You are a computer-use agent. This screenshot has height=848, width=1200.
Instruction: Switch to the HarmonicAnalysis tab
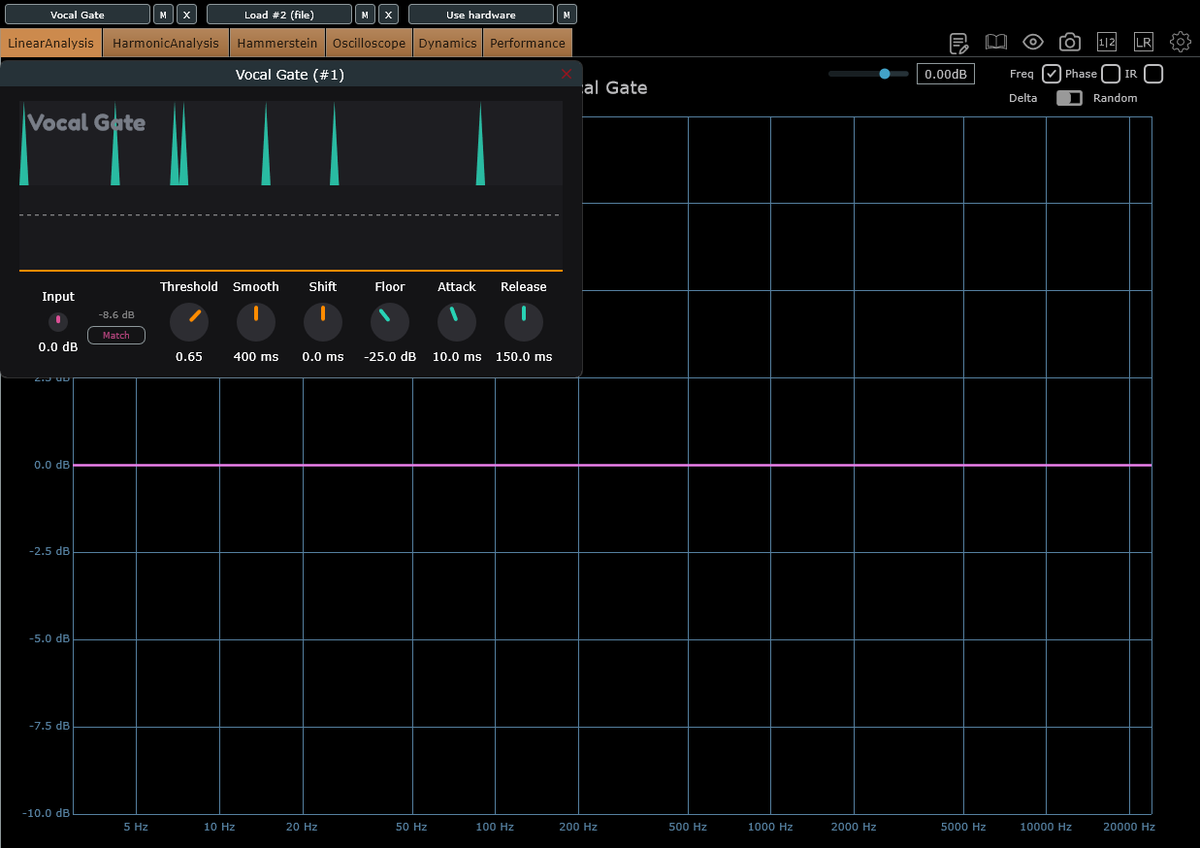tap(166, 43)
